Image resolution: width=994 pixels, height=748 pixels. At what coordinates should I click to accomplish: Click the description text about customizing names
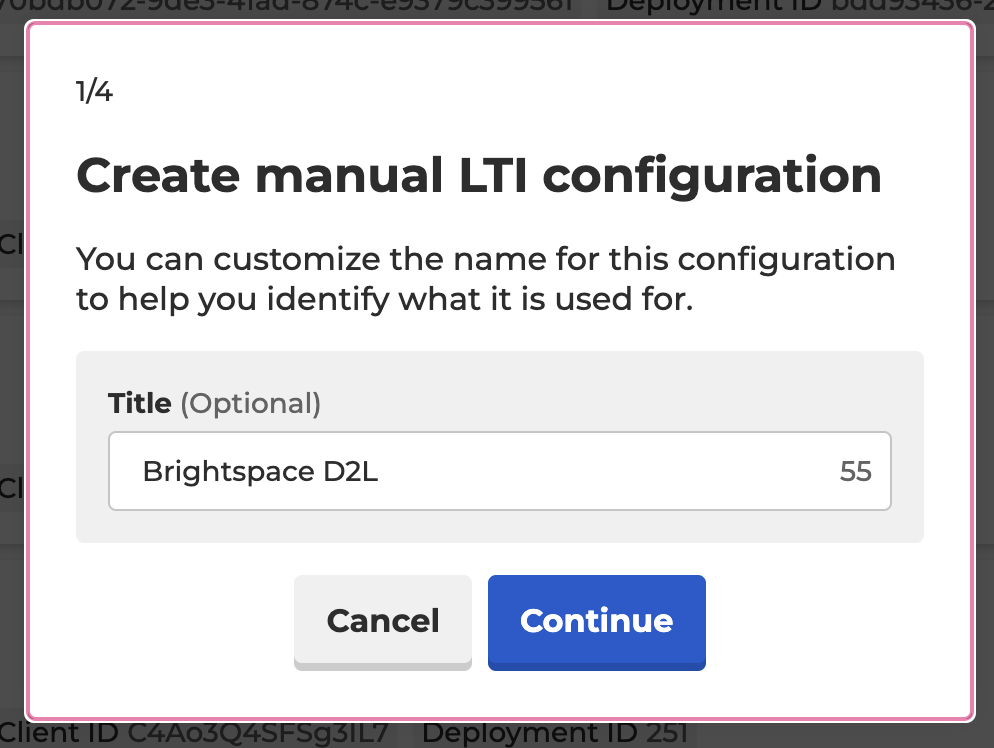485,278
